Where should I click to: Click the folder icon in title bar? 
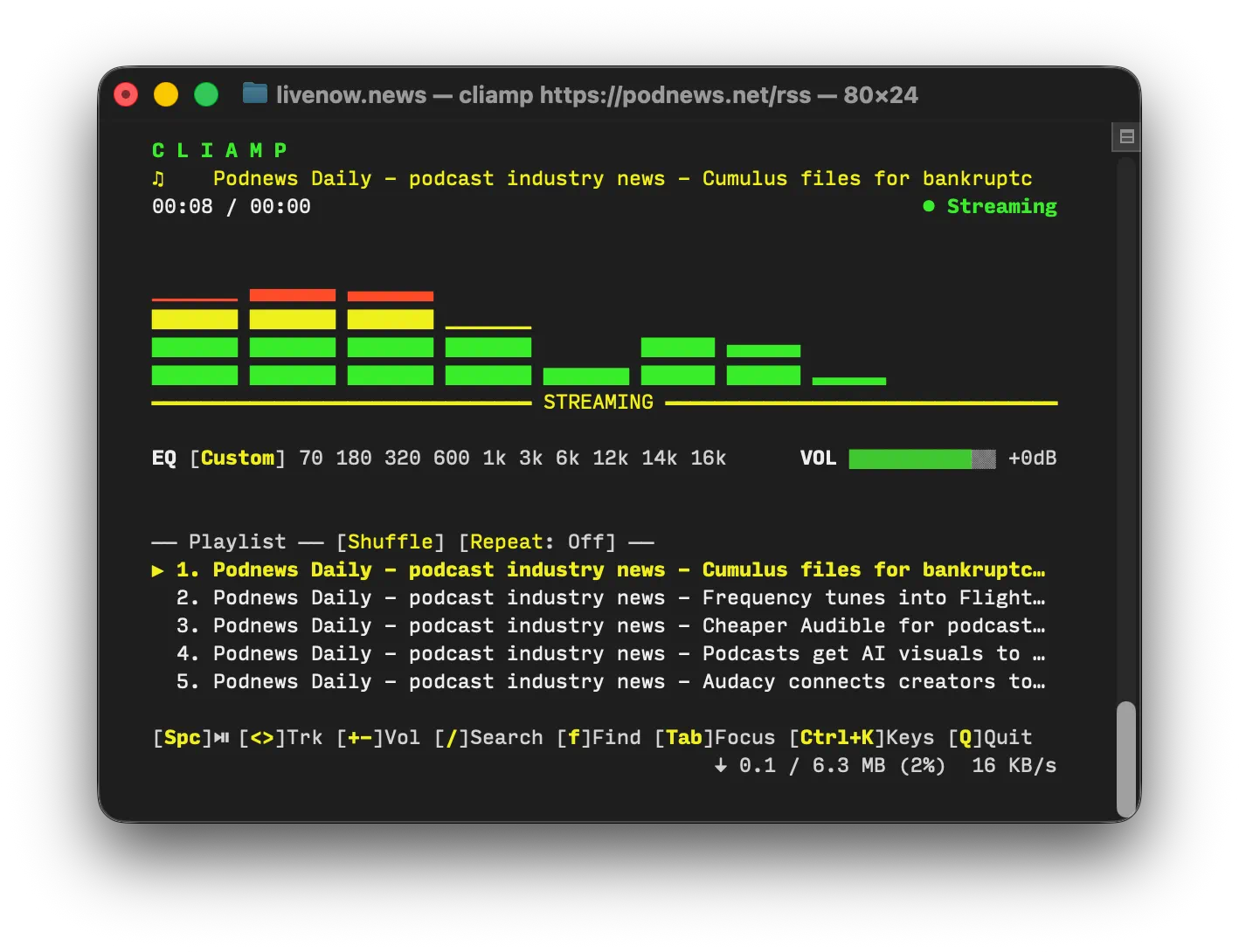point(255,93)
